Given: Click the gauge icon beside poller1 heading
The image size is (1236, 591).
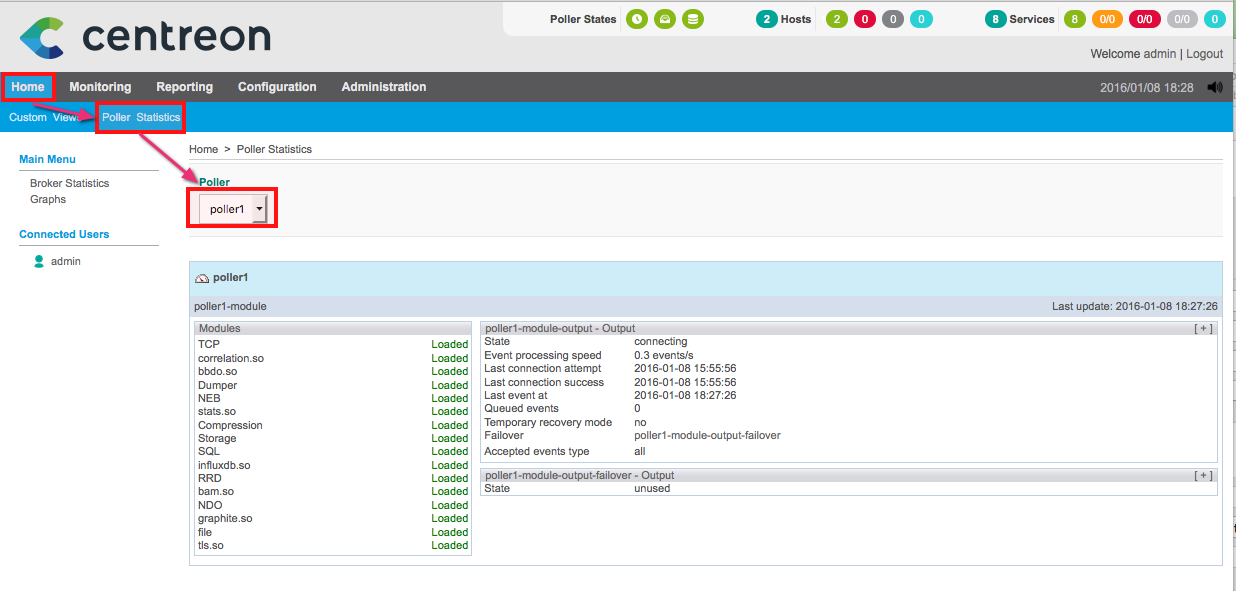Looking at the screenshot, I should tap(202, 278).
